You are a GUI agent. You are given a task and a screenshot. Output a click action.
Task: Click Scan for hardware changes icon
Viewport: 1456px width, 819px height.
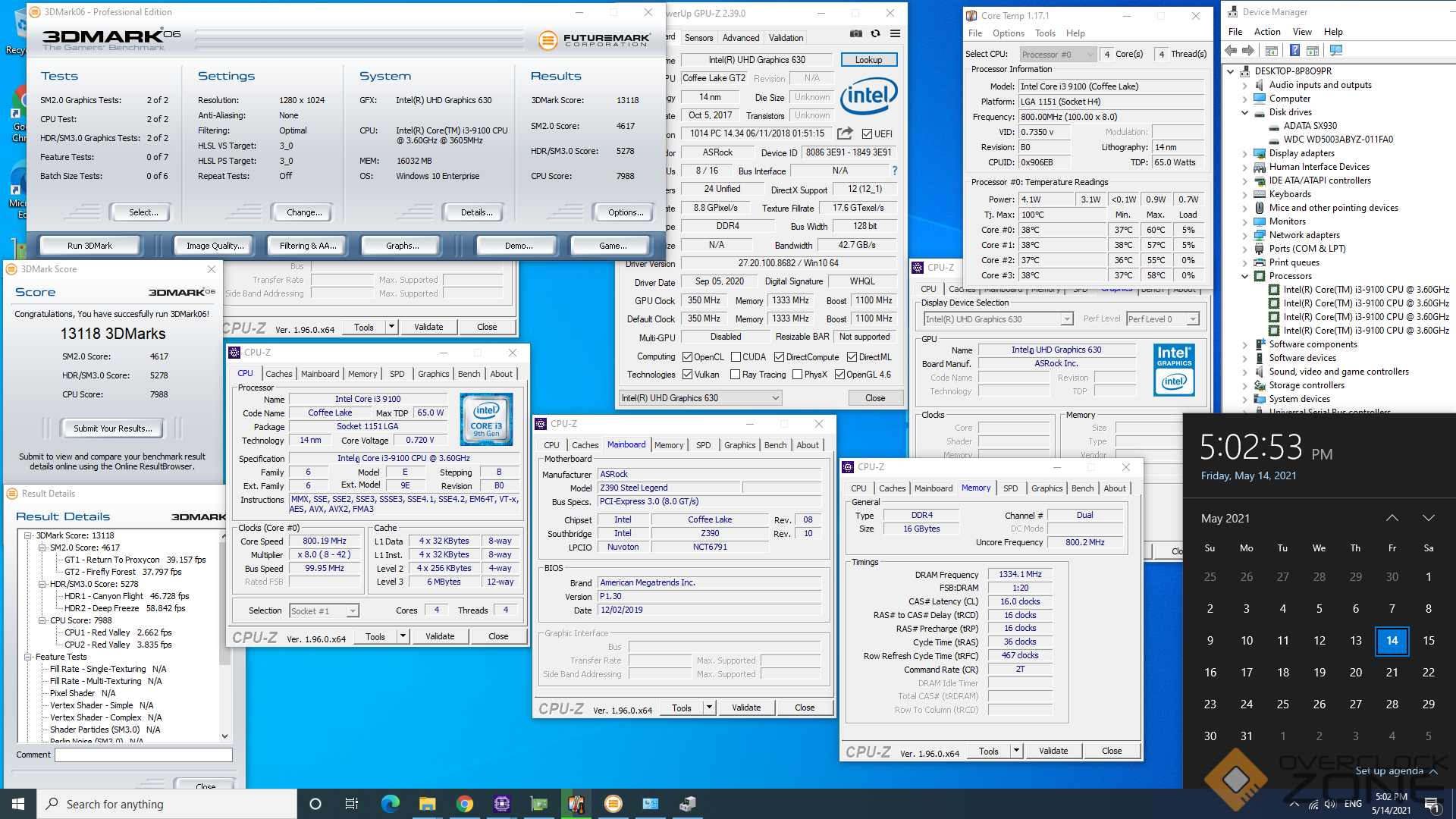[1336, 51]
